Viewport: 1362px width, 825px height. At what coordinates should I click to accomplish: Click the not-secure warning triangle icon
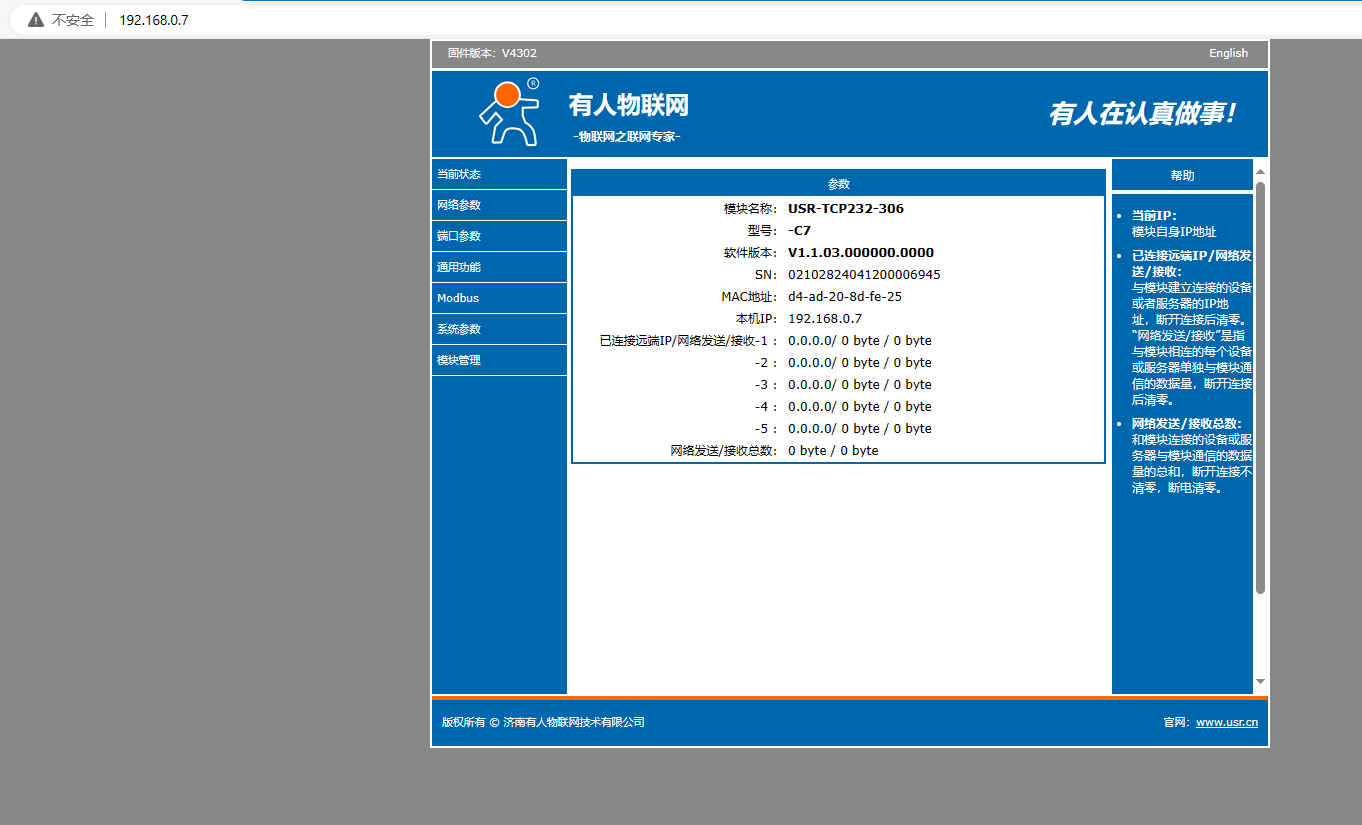coord(36,20)
